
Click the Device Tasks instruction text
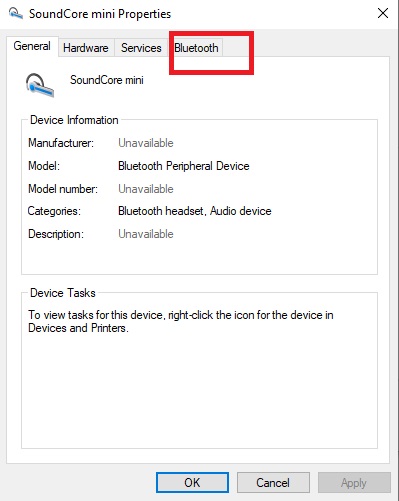[x=181, y=321]
